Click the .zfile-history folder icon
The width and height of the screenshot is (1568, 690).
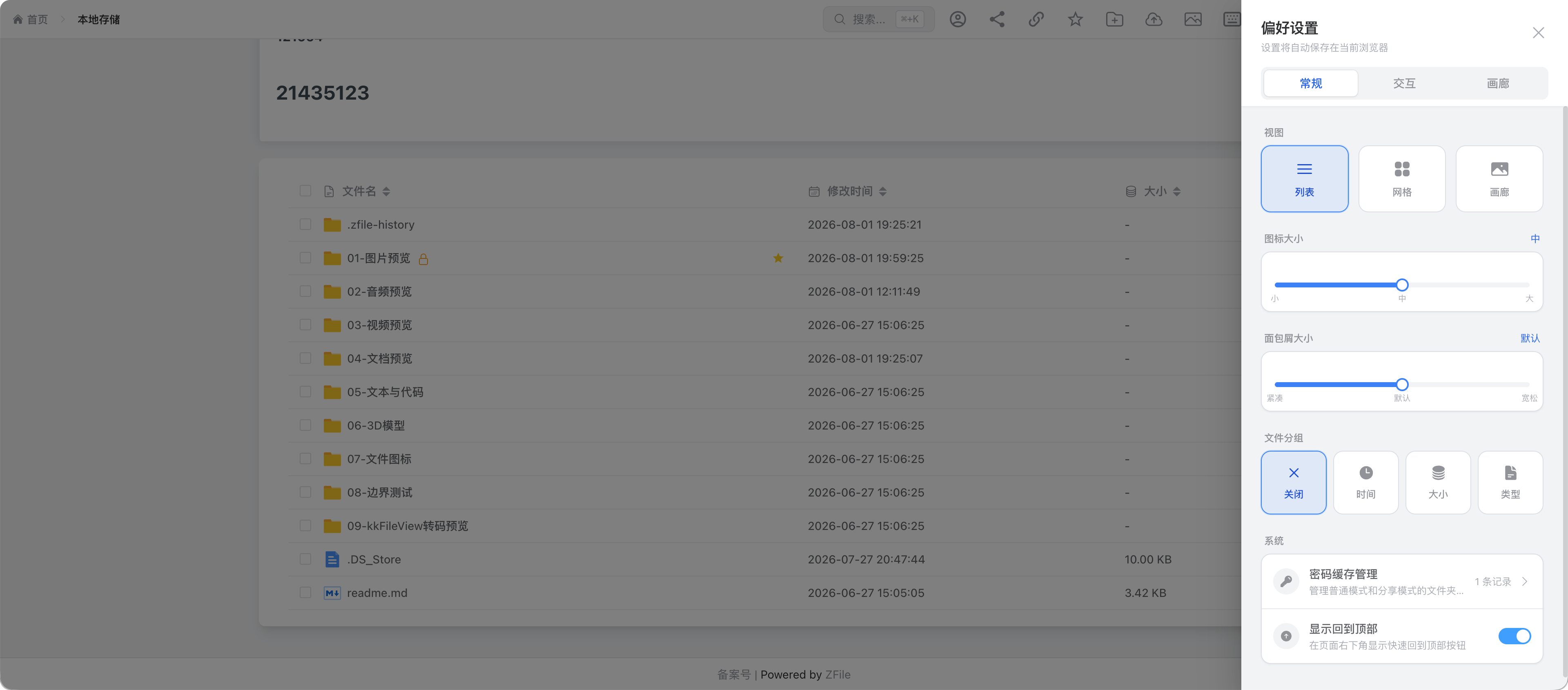pos(332,225)
